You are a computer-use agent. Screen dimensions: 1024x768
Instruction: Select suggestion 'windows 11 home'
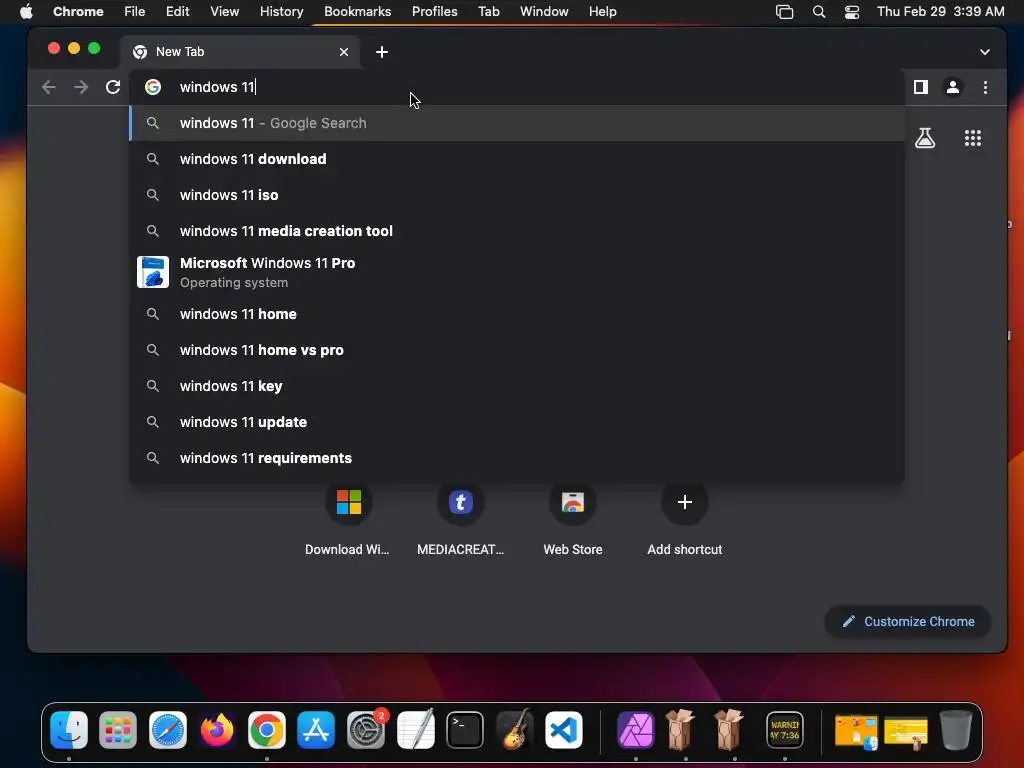pyautogui.click(x=517, y=314)
